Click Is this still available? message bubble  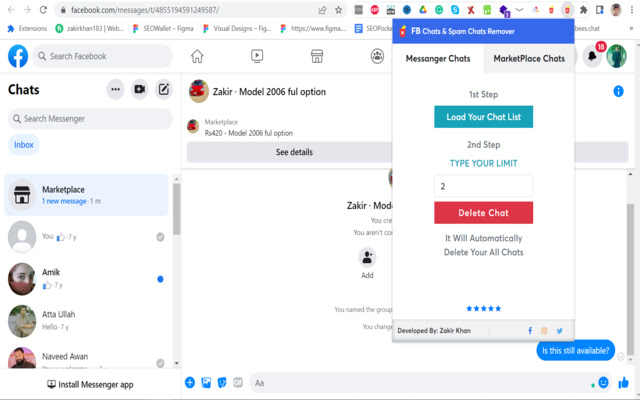(576, 350)
